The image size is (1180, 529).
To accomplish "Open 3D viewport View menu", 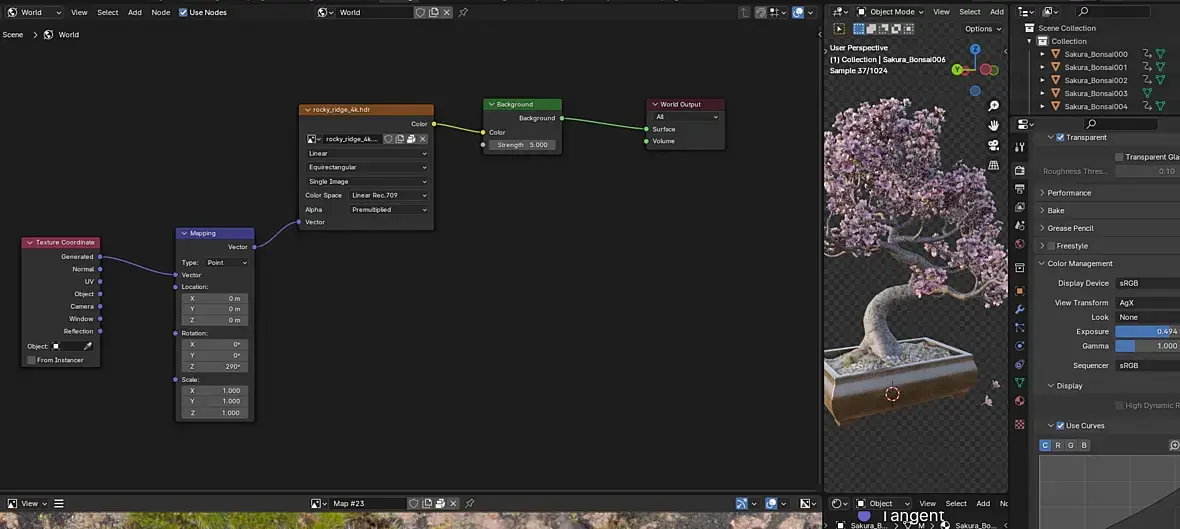I will (941, 12).
